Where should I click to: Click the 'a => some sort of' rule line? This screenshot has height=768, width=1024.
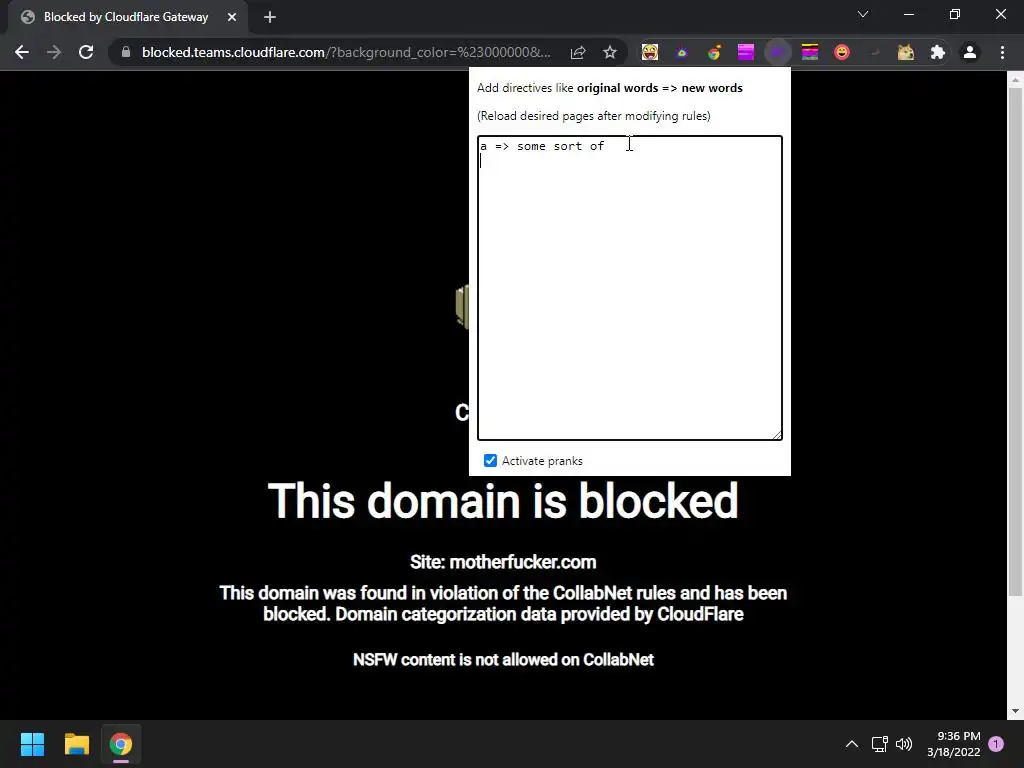(543, 146)
